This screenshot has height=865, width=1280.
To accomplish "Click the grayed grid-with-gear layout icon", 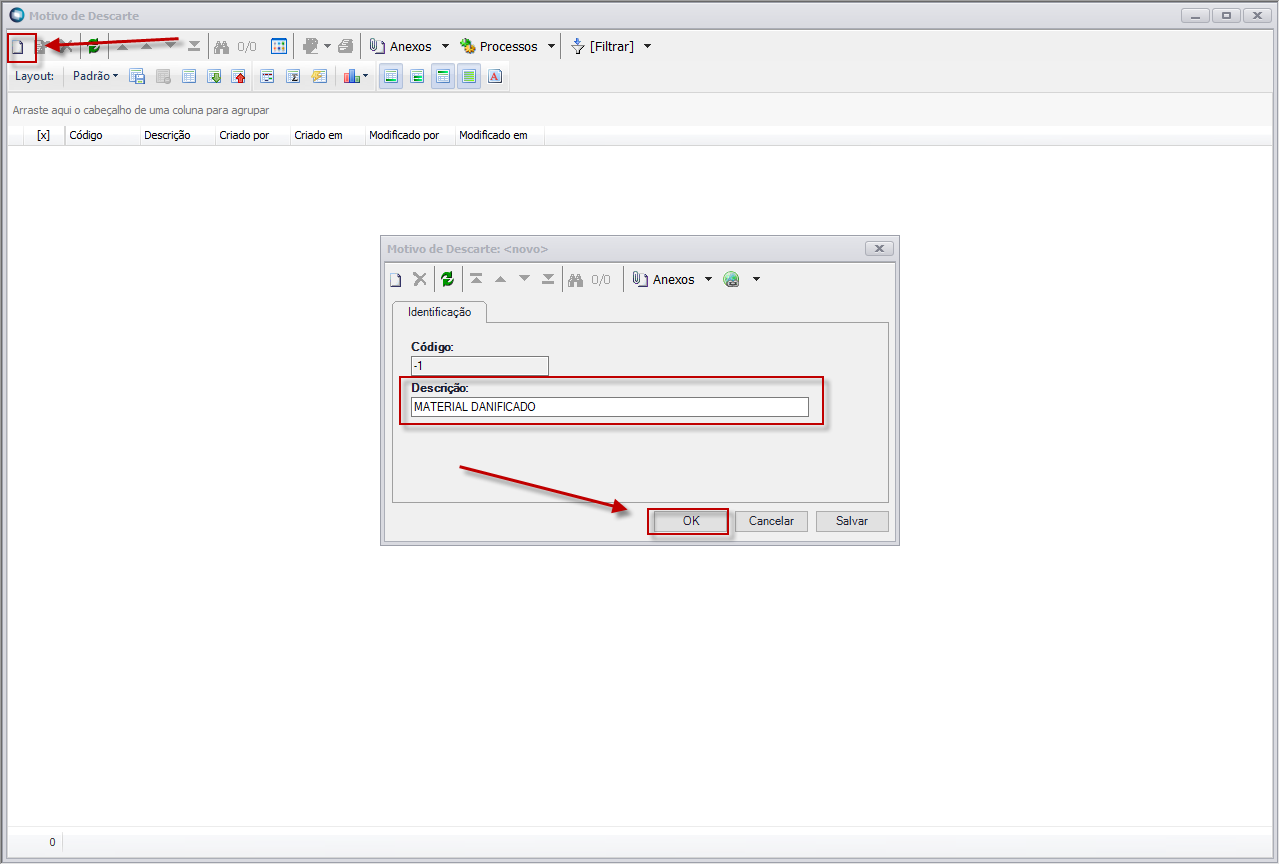I will coord(163,76).
